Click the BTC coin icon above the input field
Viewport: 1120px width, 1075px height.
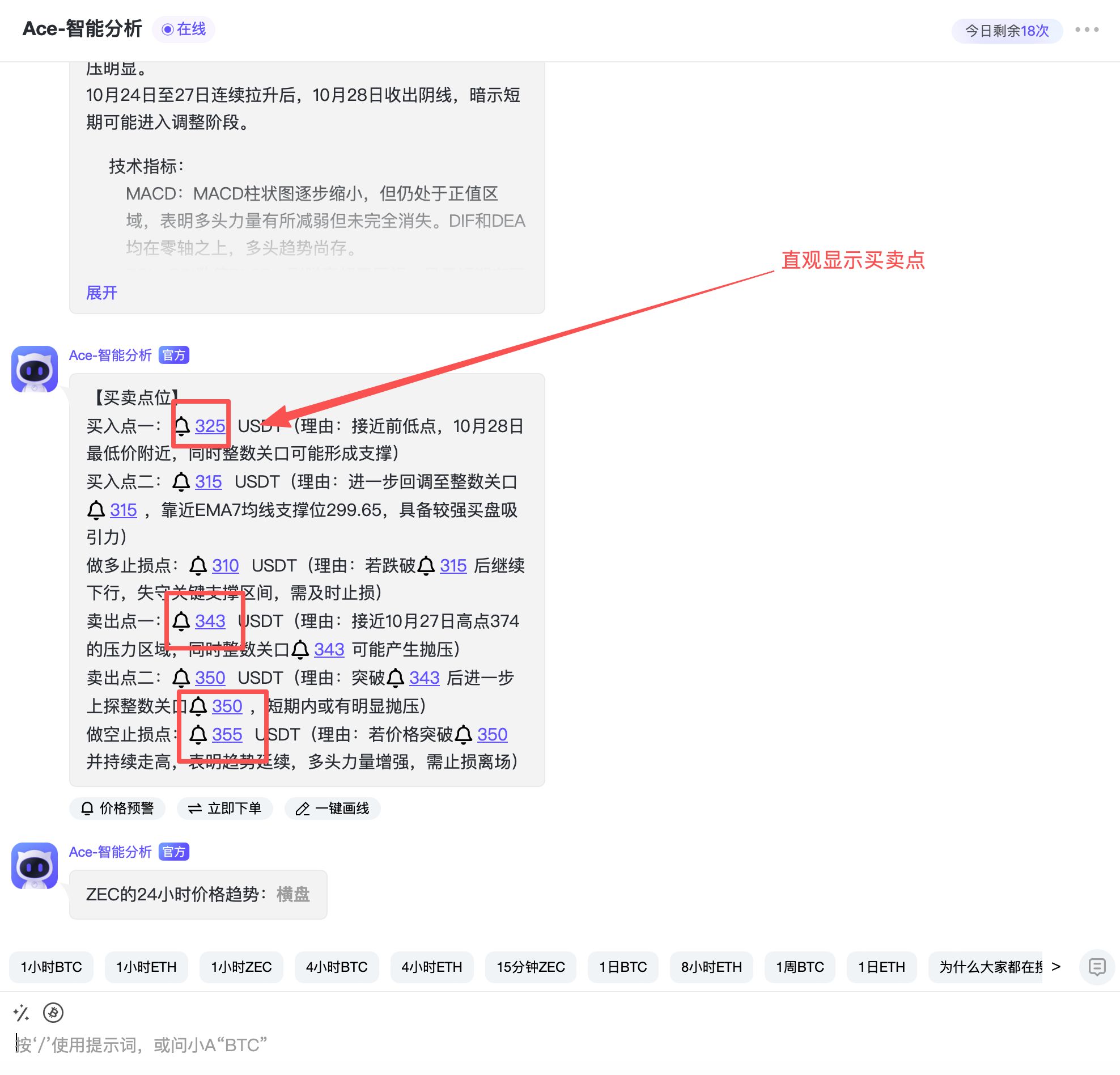(54, 1013)
